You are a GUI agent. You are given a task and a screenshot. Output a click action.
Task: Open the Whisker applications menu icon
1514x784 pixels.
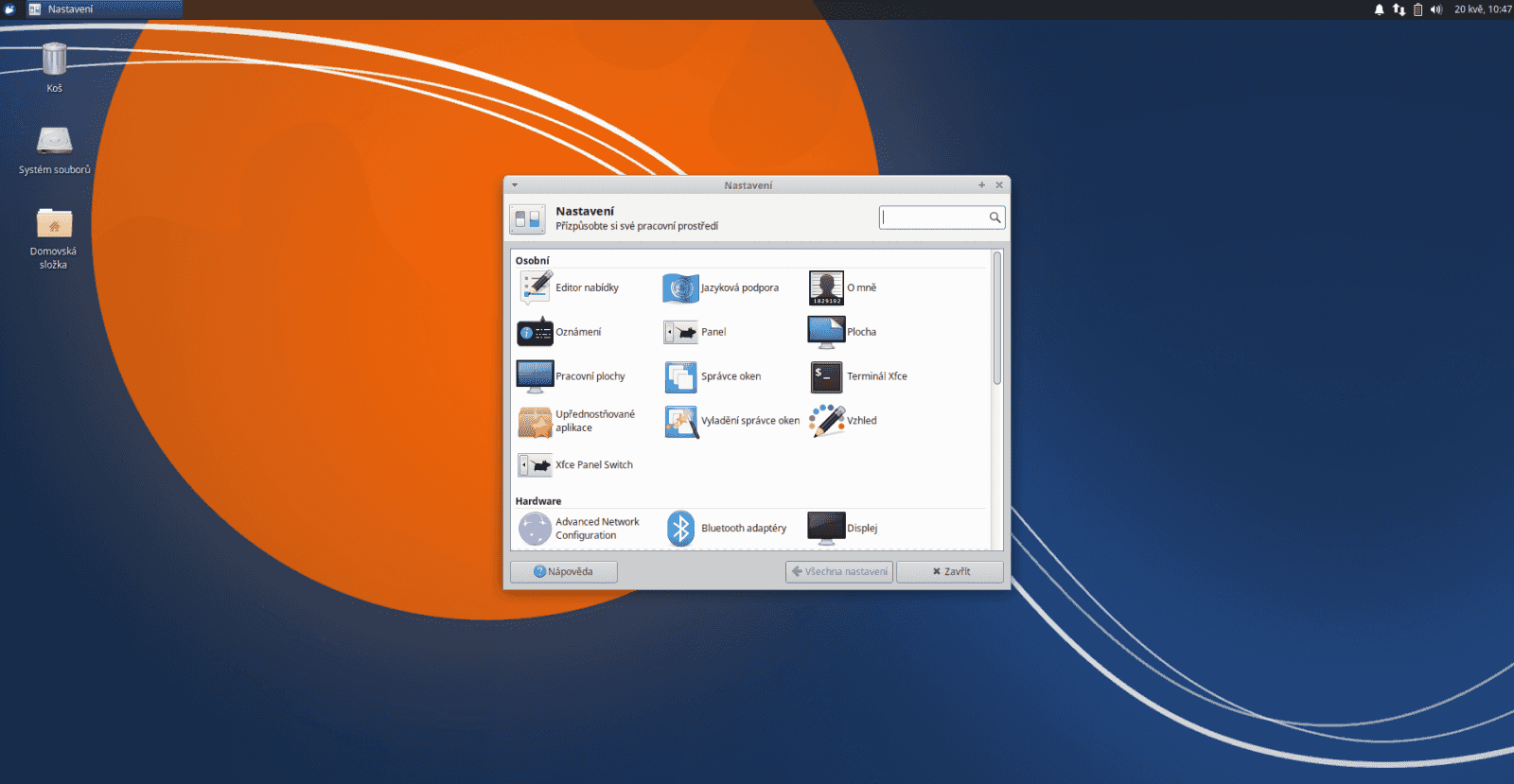point(10,9)
